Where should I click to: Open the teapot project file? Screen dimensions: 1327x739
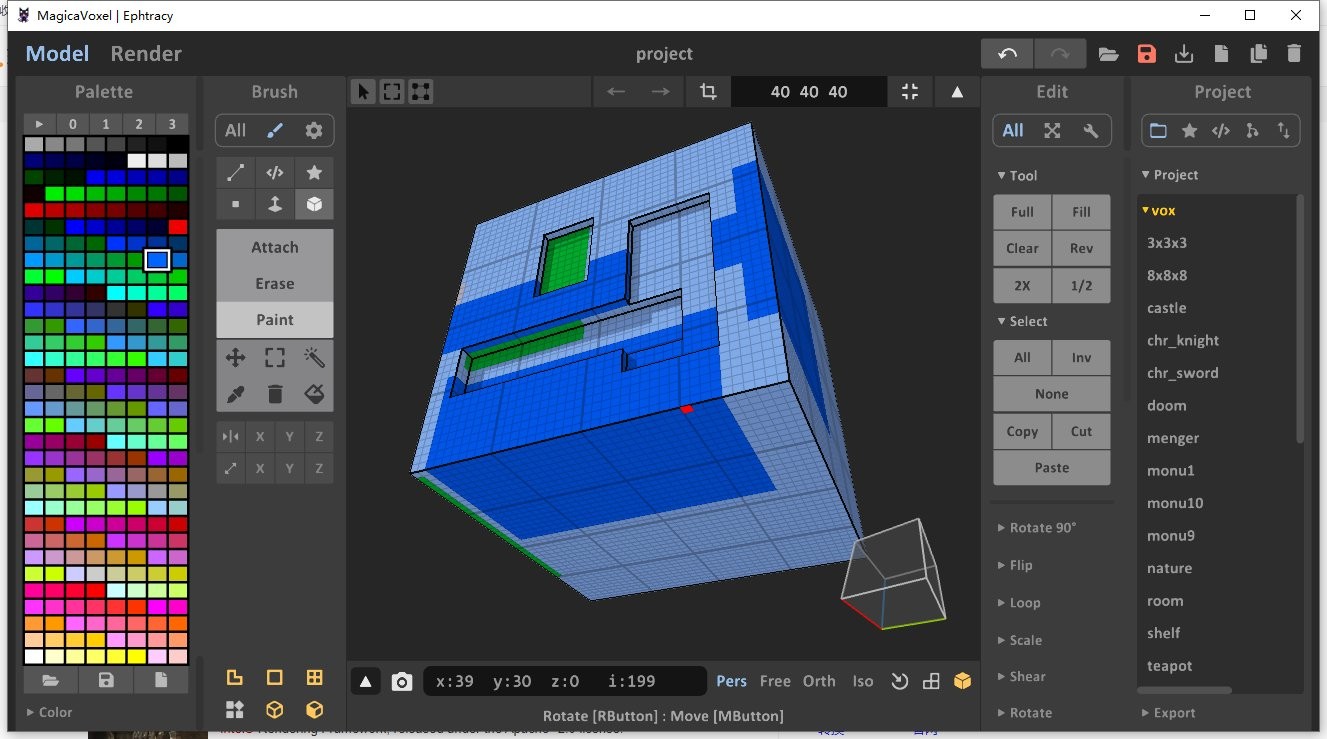1168,666
